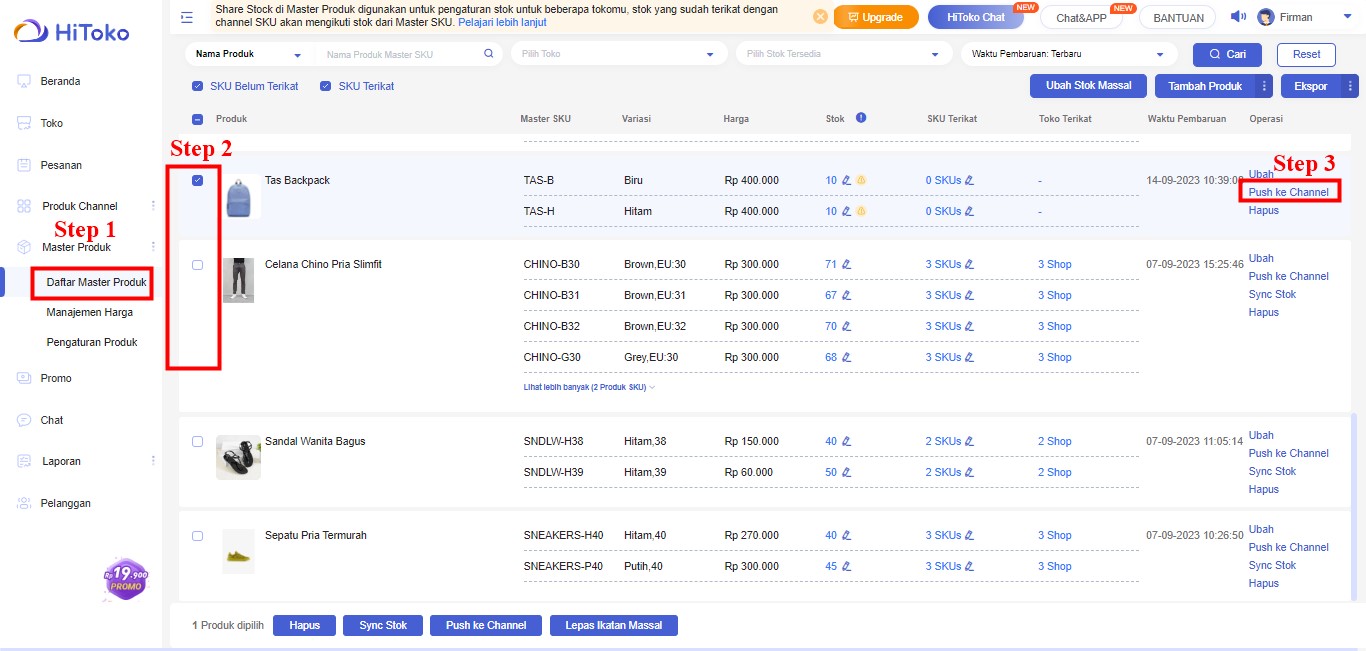Open the 3 Shop link for CHINO-B30
Image resolution: width=1366 pixels, height=651 pixels.
(x=1054, y=265)
